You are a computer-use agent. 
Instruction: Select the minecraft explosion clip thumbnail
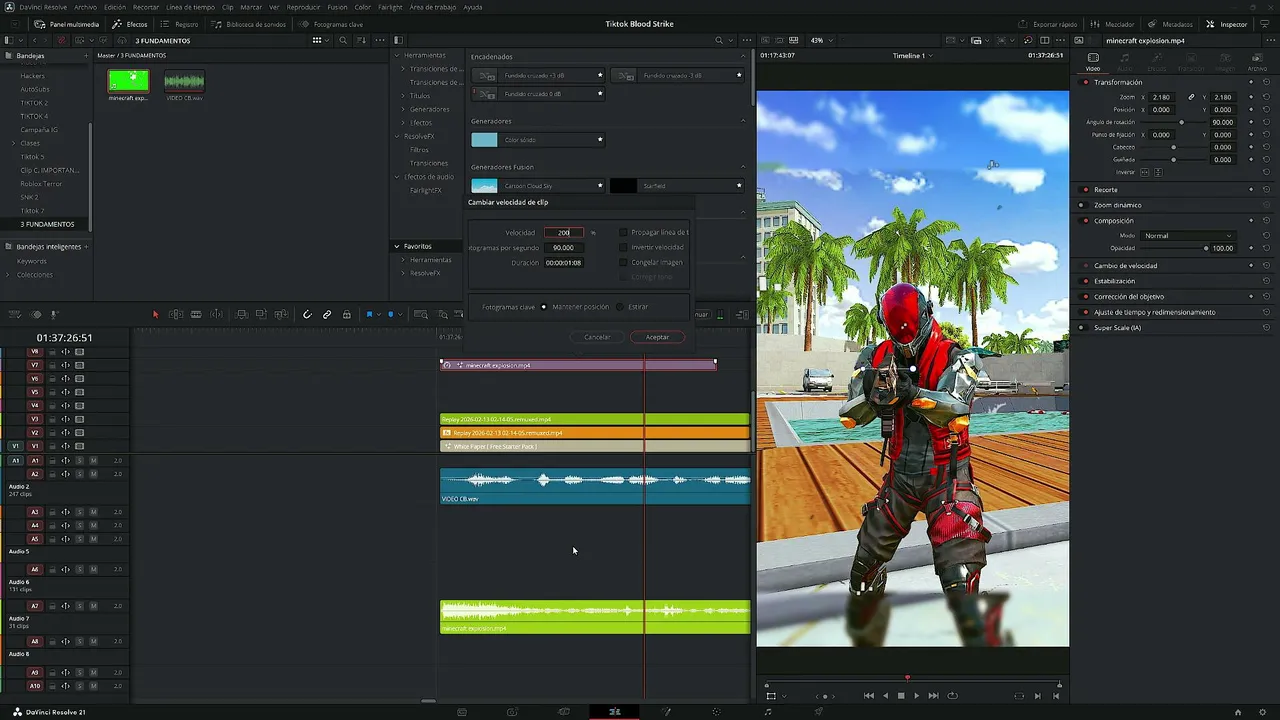coord(128,81)
